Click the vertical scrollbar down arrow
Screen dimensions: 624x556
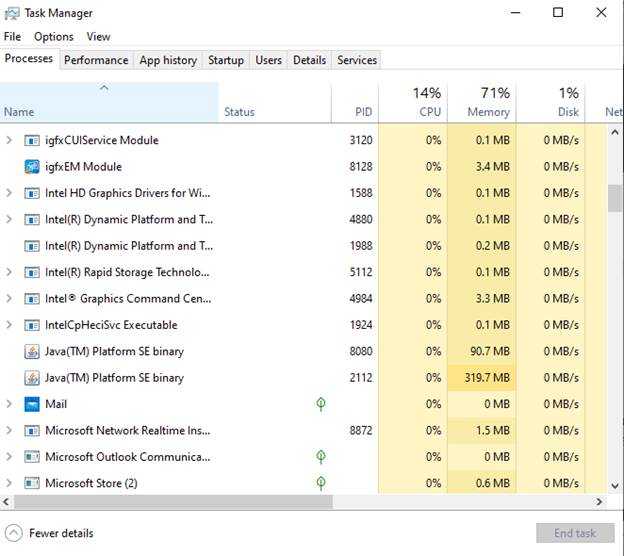tap(615, 486)
